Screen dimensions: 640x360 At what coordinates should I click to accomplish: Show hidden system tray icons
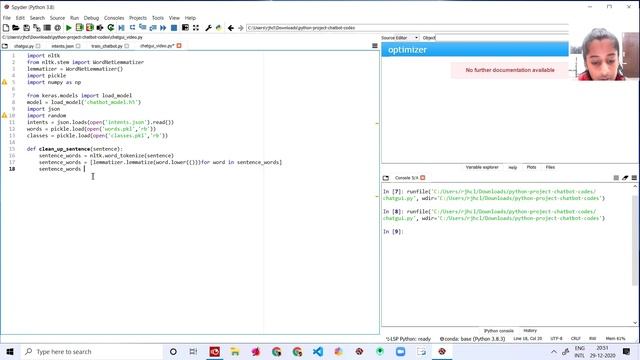click(553, 351)
